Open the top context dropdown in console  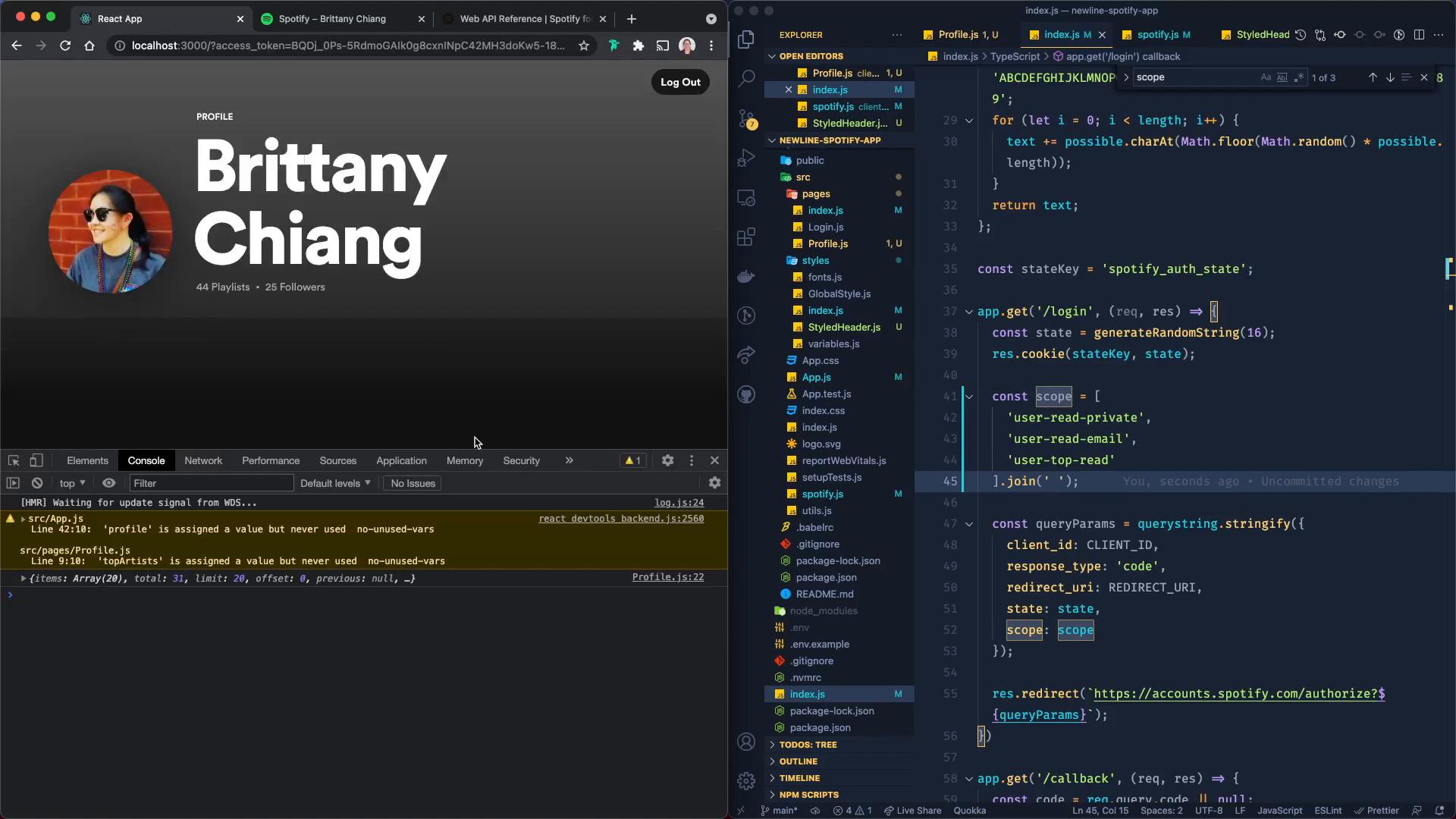pyautogui.click(x=73, y=483)
